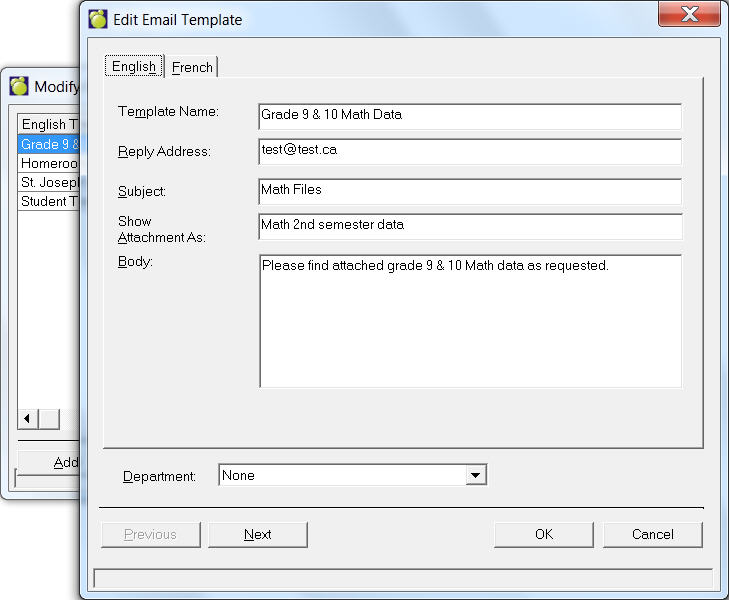The height and width of the screenshot is (600, 729).
Task: Select the Show Attachment As field
Action: [x=469, y=225]
